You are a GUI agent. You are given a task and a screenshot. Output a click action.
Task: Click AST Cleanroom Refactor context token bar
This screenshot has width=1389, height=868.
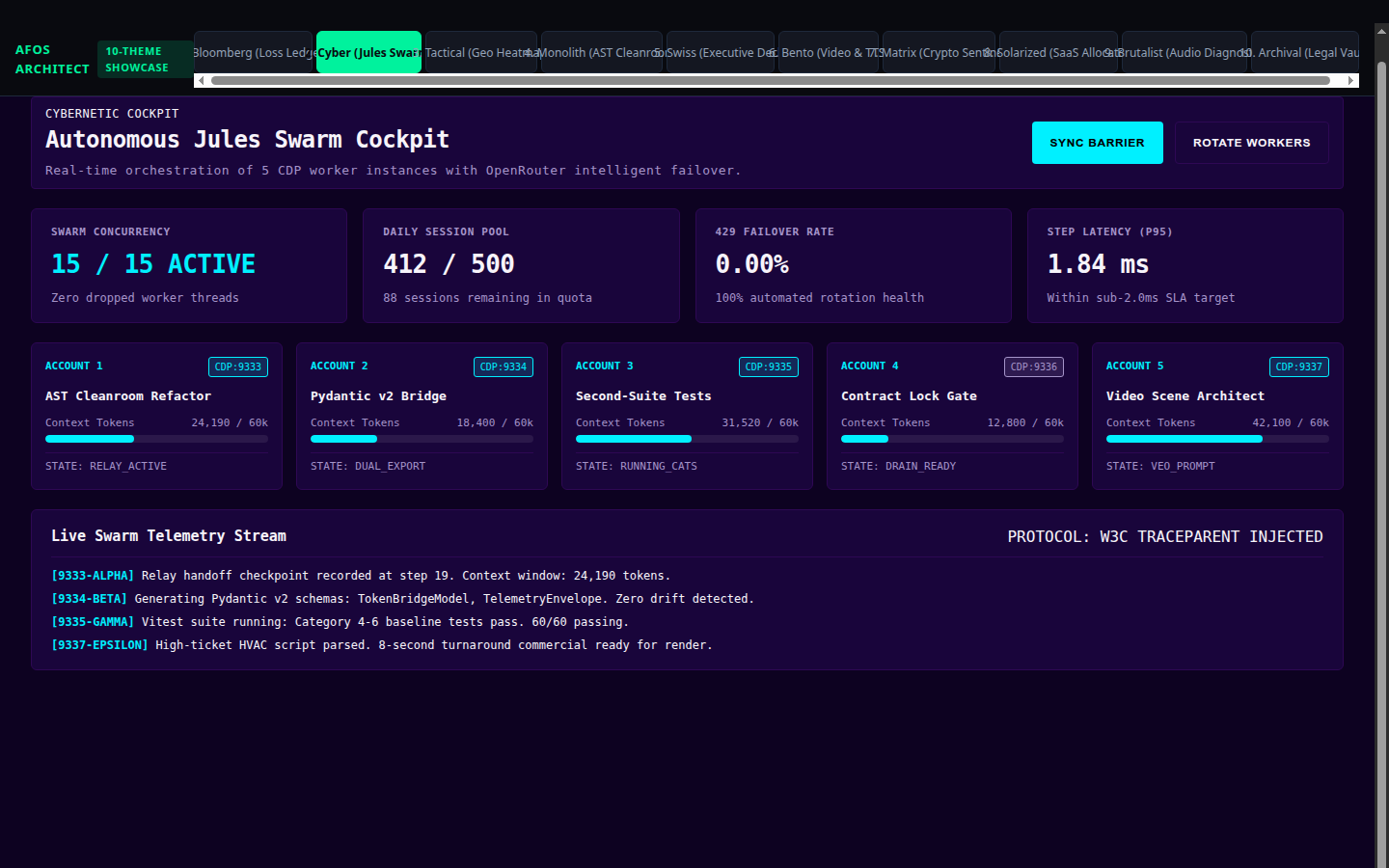point(156,439)
